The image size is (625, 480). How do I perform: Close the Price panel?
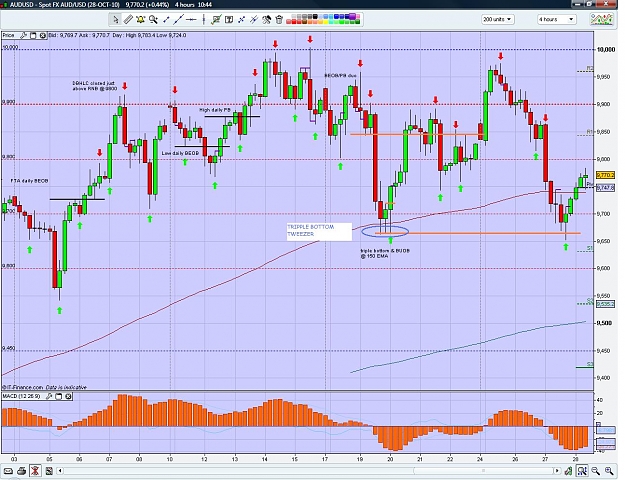(42, 35)
